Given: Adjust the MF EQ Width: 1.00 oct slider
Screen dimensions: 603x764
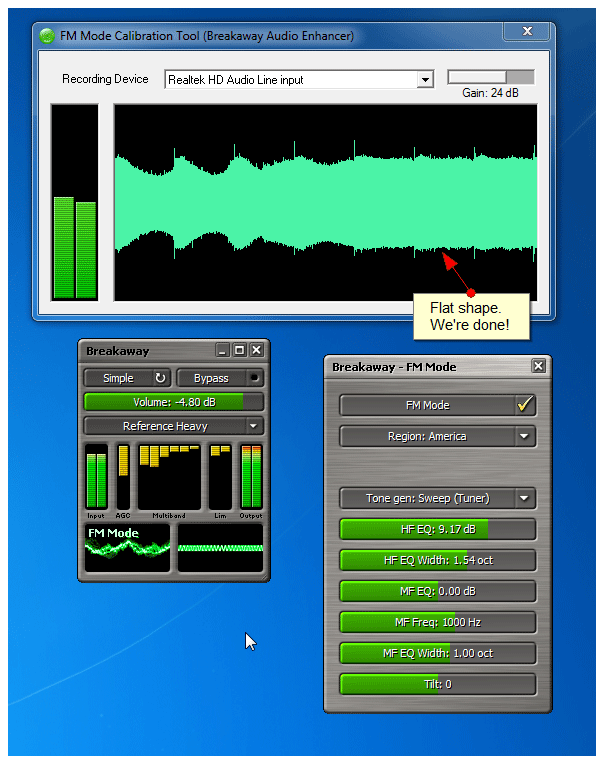Looking at the screenshot, I should [x=437, y=653].
